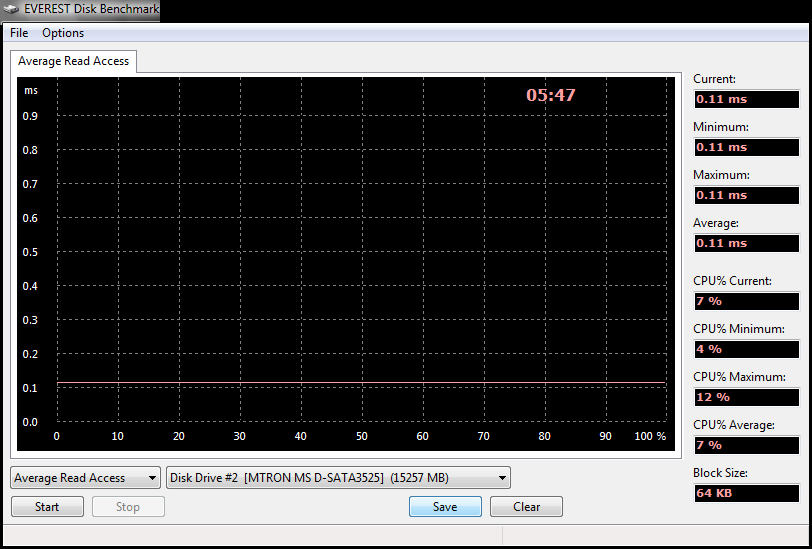Click the CPU% Current 7 % value
The width and height of the screenshot is (812, 549).
pyautogui.click(x=747, y=301)
